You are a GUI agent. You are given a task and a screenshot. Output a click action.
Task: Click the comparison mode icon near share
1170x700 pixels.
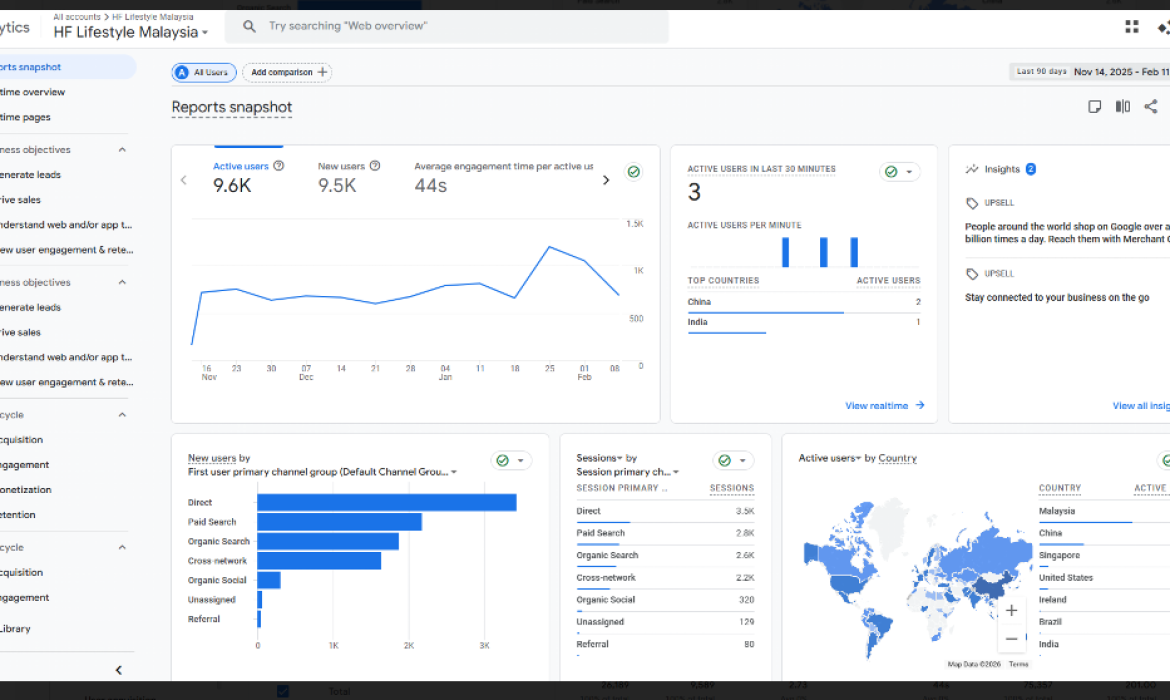1122,105
